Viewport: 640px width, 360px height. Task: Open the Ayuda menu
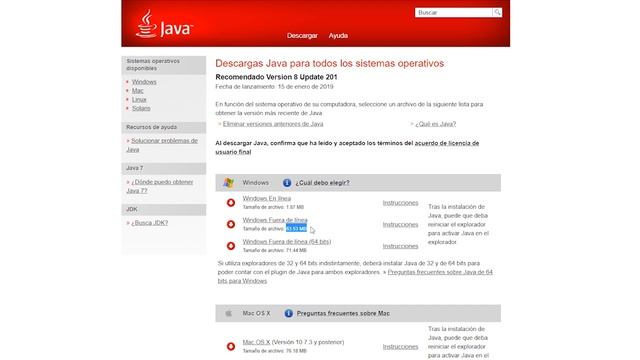pos(338,36)
